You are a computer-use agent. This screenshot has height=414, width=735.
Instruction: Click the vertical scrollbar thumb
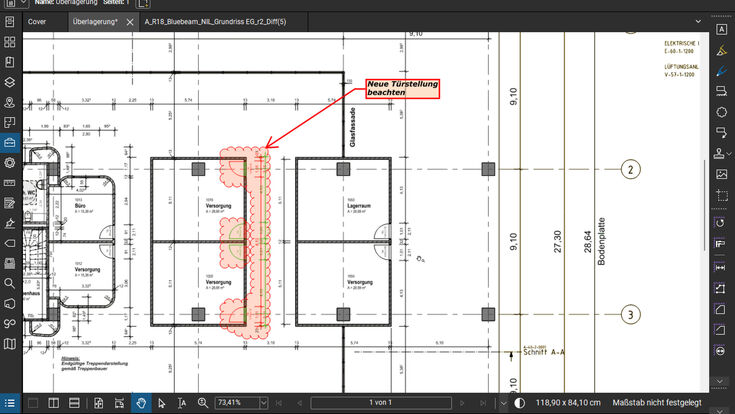[705, 205]
